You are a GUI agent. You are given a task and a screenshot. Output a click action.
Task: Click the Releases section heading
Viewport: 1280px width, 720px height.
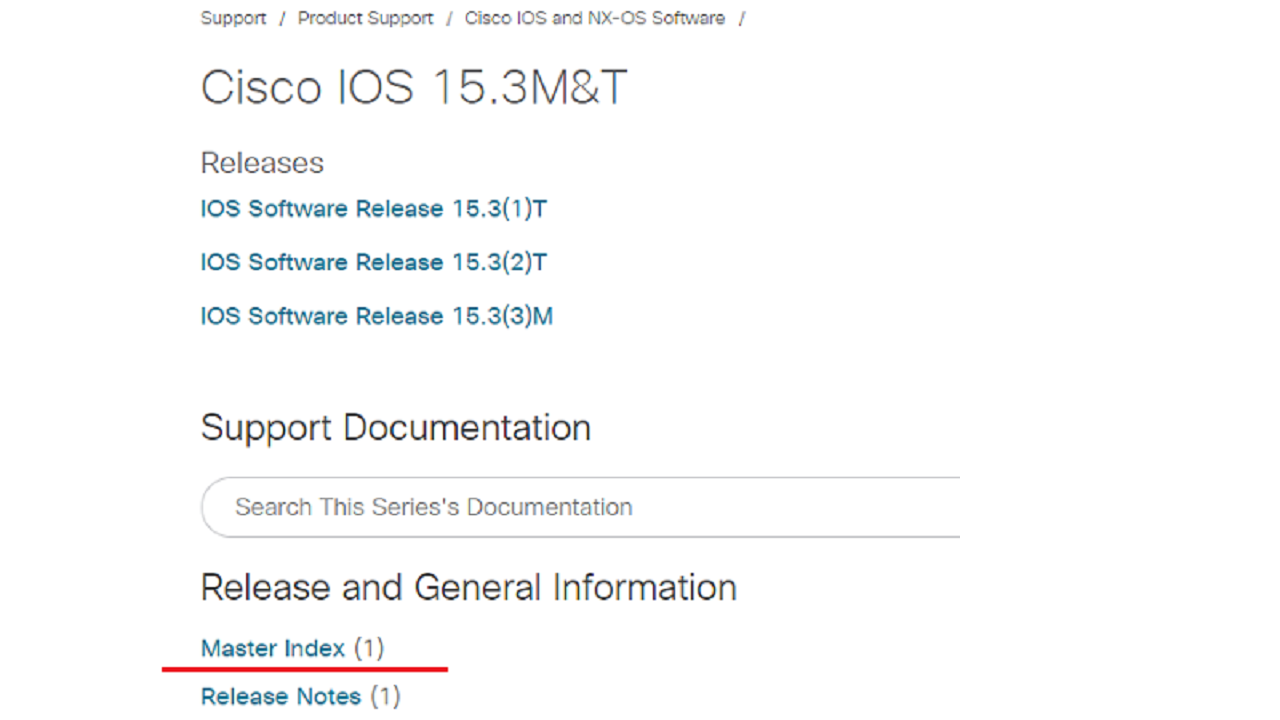[262, 163]
